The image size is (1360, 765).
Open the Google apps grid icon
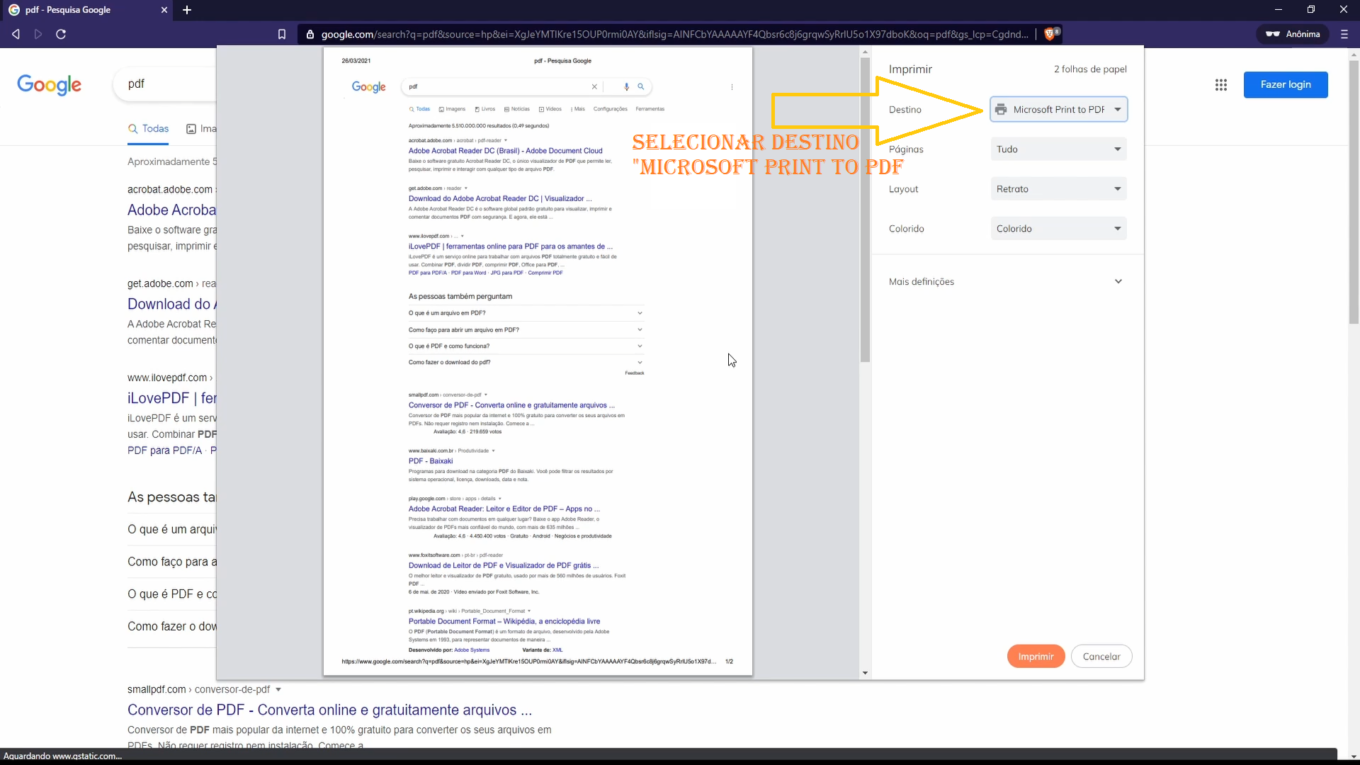1221,85
